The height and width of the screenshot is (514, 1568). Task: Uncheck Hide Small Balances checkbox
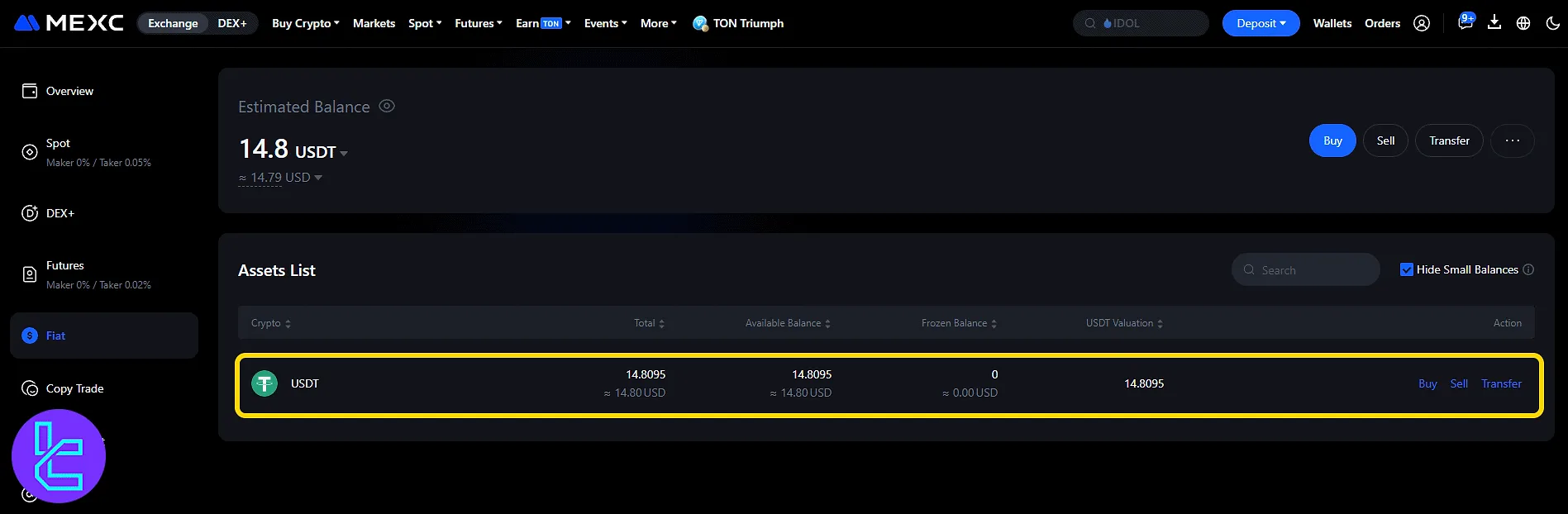click(x=1407, y=269)
